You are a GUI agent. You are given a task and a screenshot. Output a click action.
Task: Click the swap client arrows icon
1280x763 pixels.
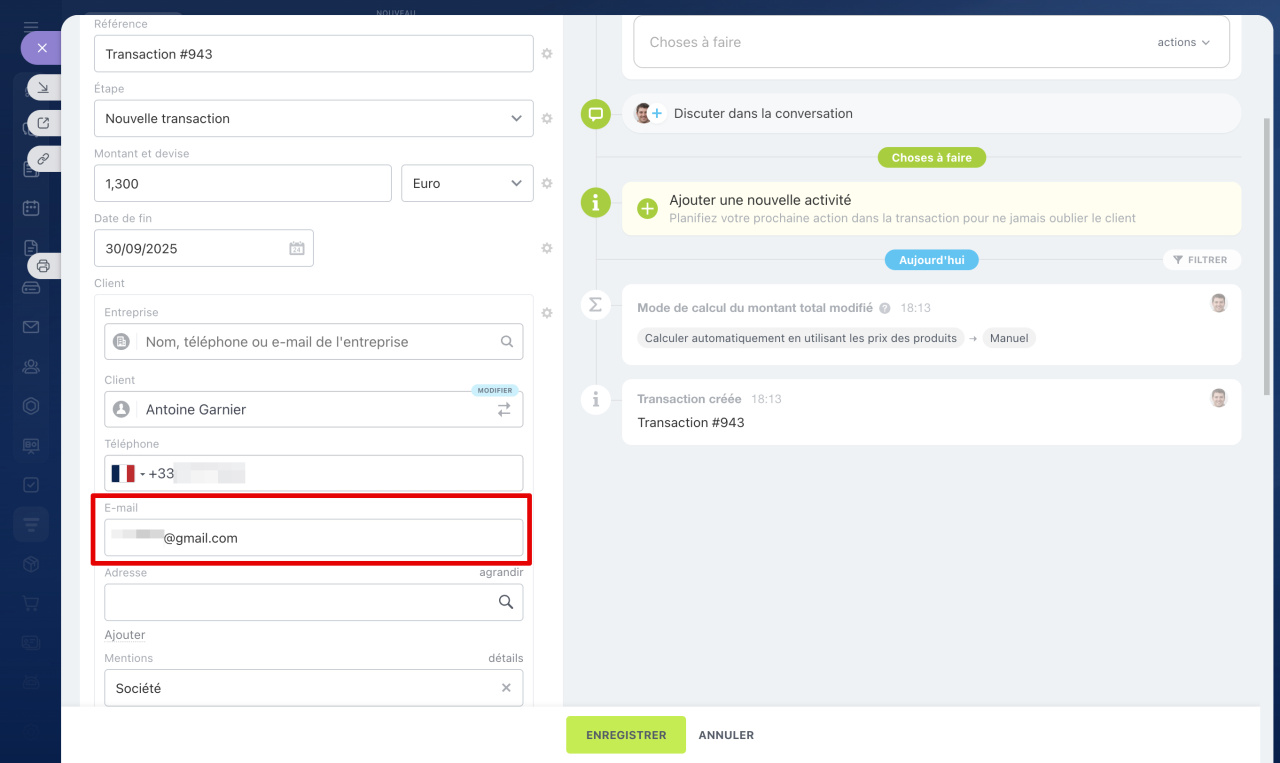point(504,409)
